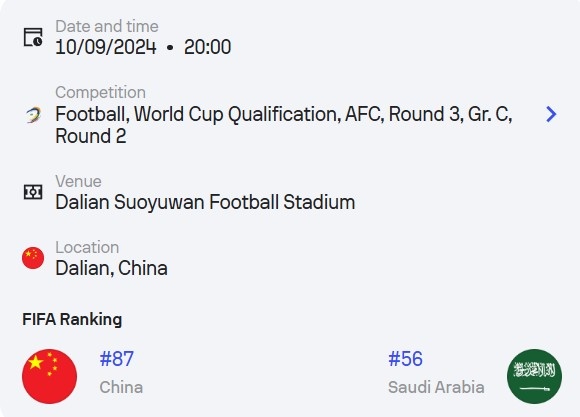Image resolution: width=580 pixels, height=417 pixels.
Task: Open Saudi Arabia's #56 ranking link
Action: [405, 359]
